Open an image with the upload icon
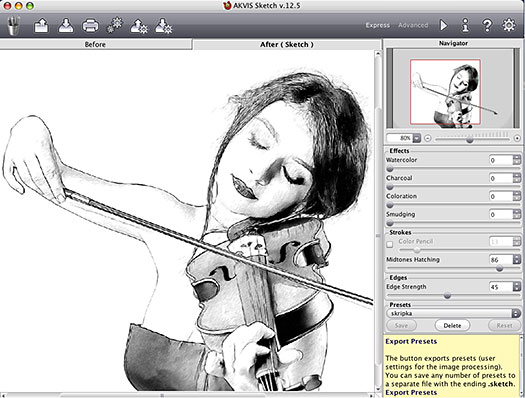The height and width of the screenshot is (398, 525). point(42,25)
